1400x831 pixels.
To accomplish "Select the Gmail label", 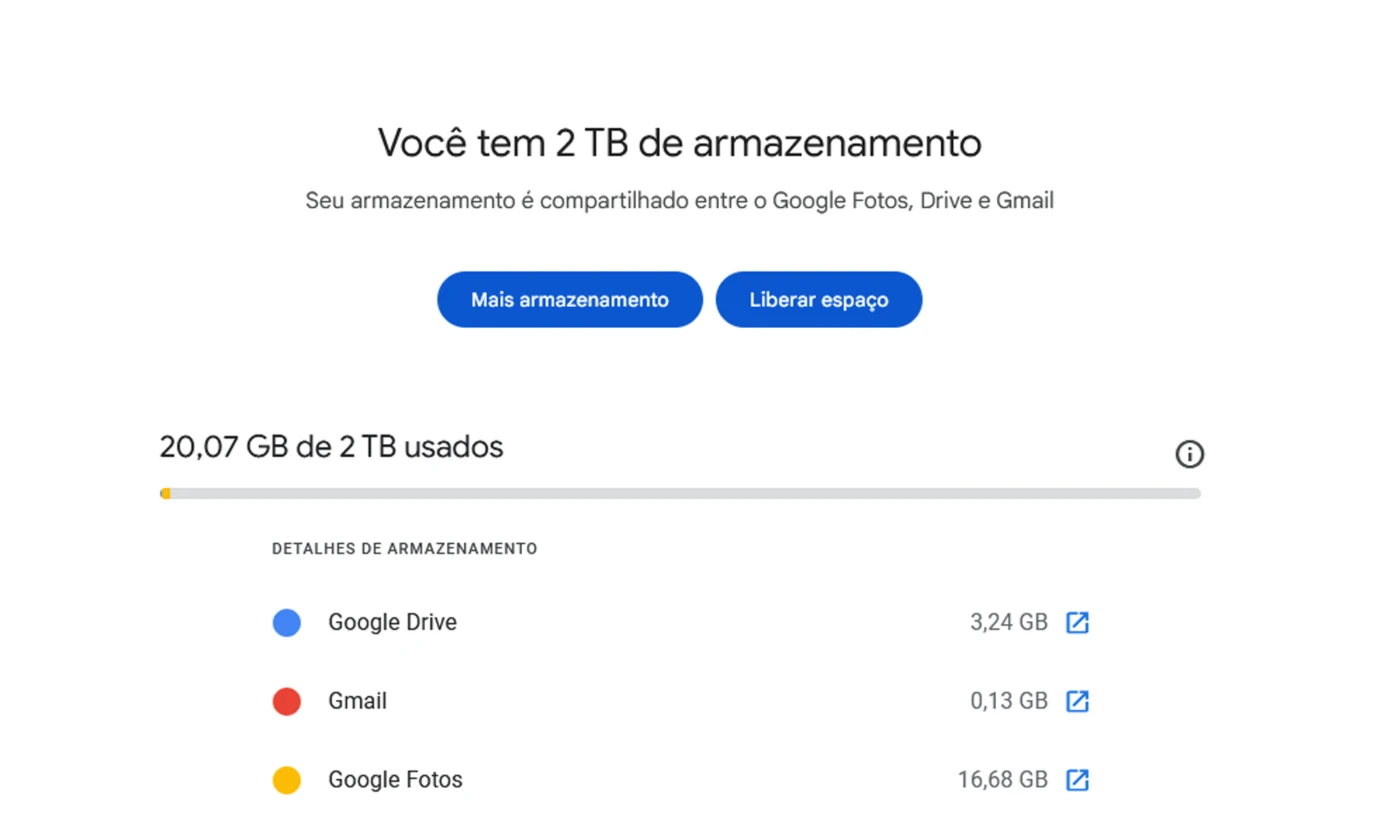I will 357,701.
